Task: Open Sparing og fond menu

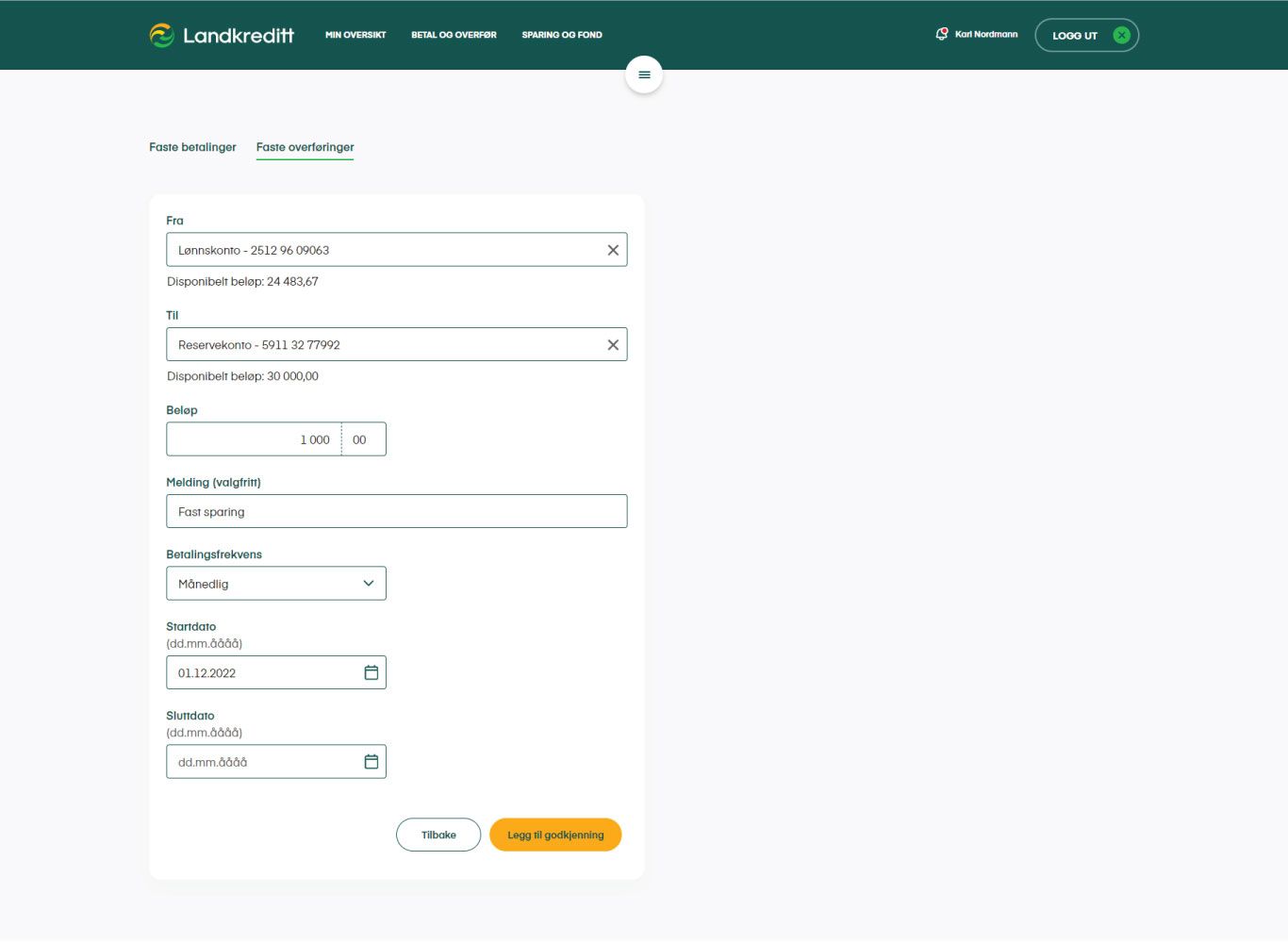Action: pyautogui.click(x=562, y=35)
